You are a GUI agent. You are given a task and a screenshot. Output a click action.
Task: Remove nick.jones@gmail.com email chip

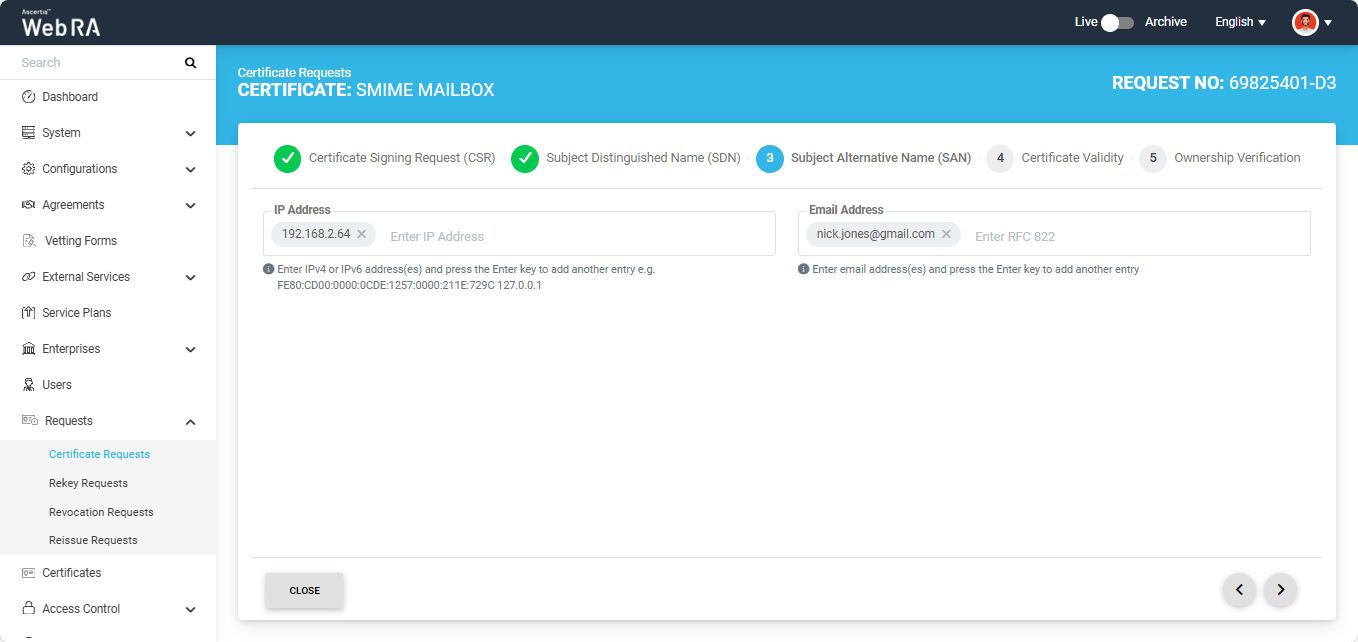(x=946, y=234)
